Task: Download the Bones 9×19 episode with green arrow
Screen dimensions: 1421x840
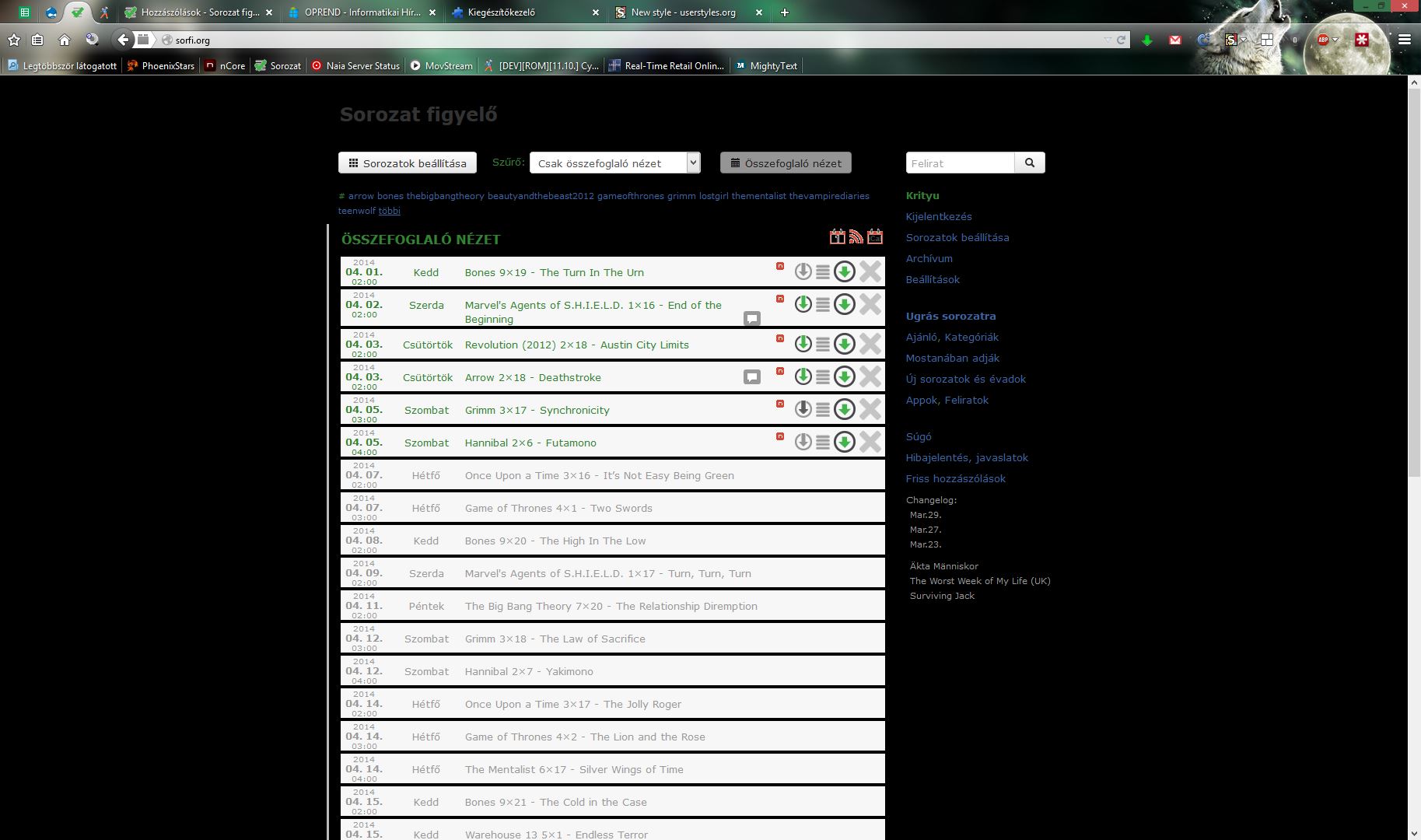Action: click(844, 271)
